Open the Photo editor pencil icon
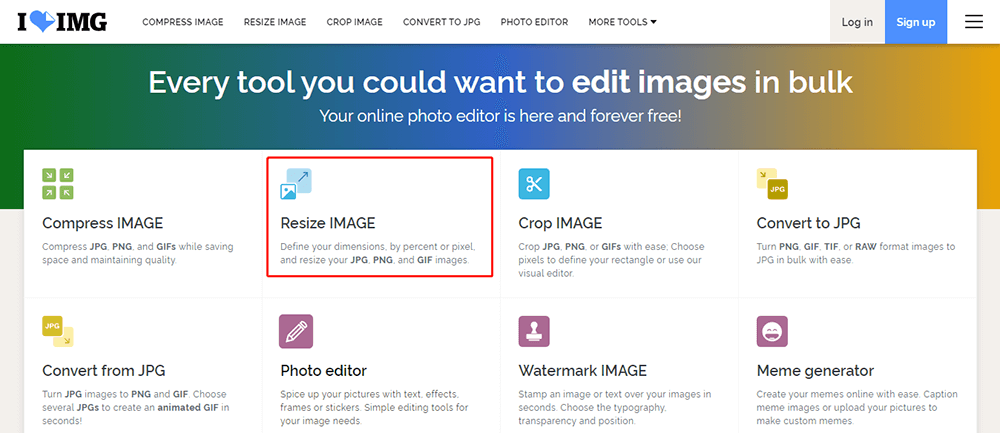The height and width of the screenshot is (433, 1000). coord(296,331)
